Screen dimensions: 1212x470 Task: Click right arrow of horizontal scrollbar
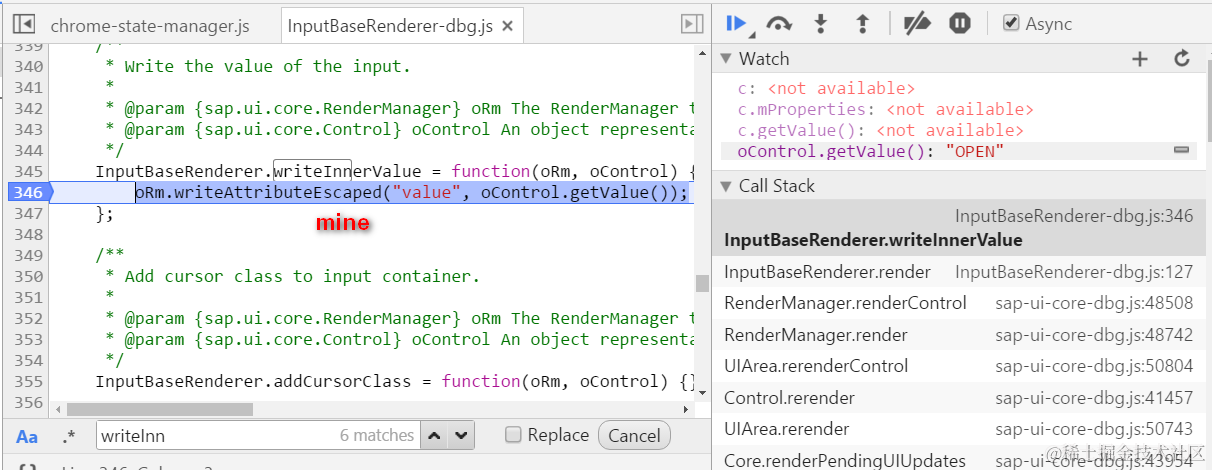(x=686, y=409)
